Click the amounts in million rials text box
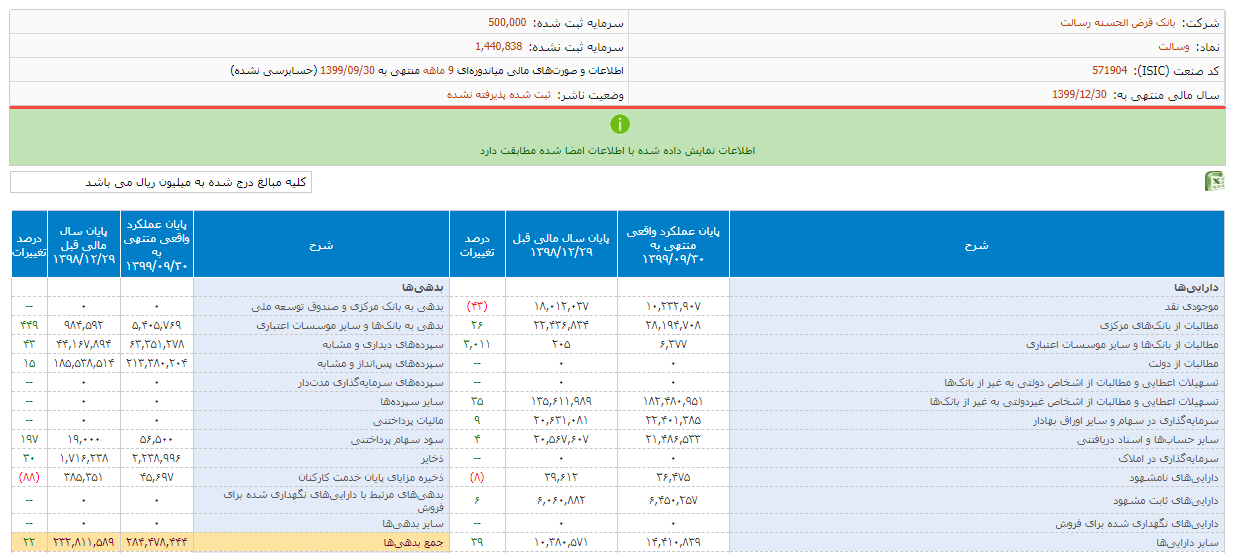The width and height of the screenshot is (1237, 553). pos(161,182)
